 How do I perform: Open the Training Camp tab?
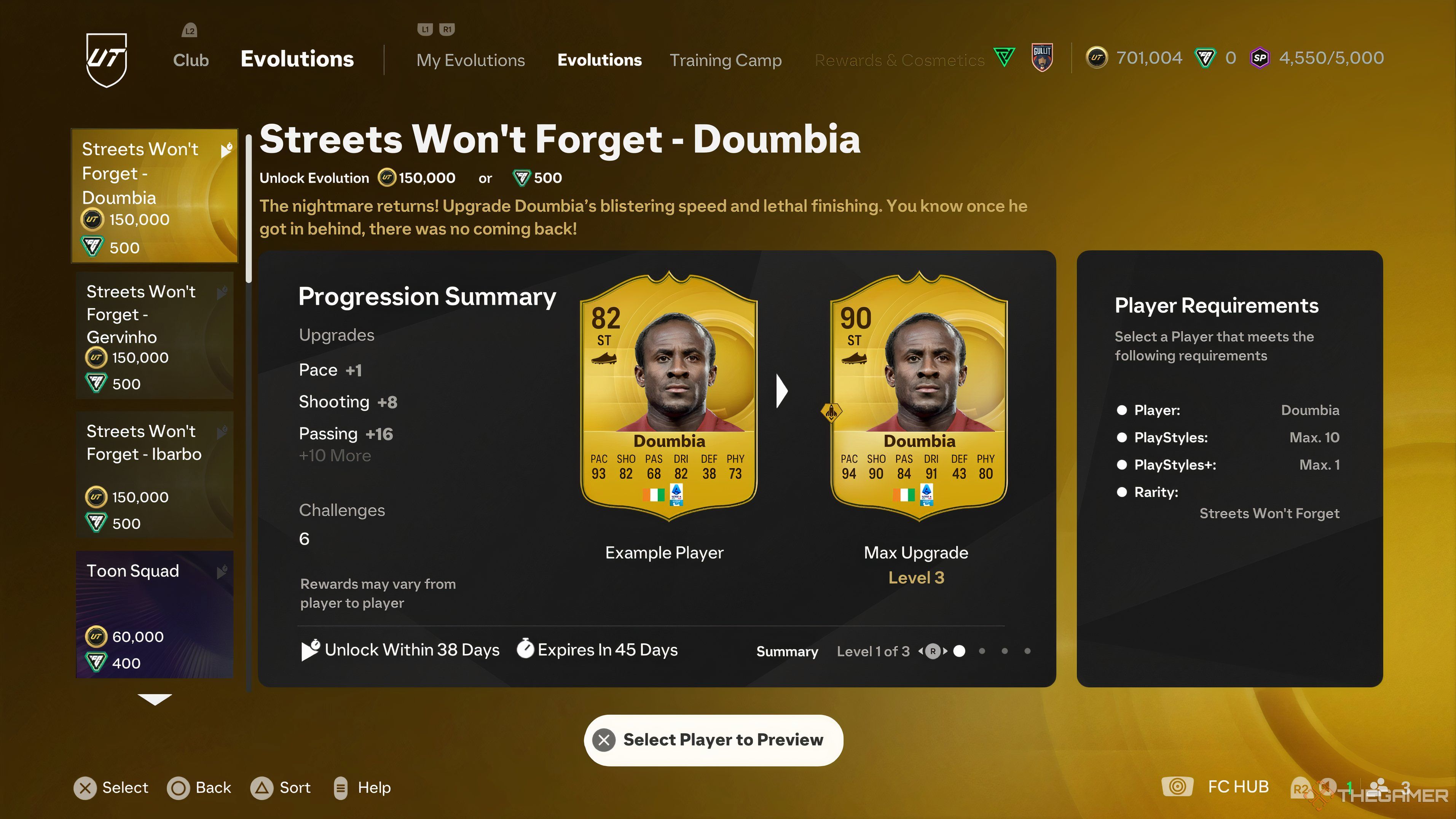[x=725, y=60]
